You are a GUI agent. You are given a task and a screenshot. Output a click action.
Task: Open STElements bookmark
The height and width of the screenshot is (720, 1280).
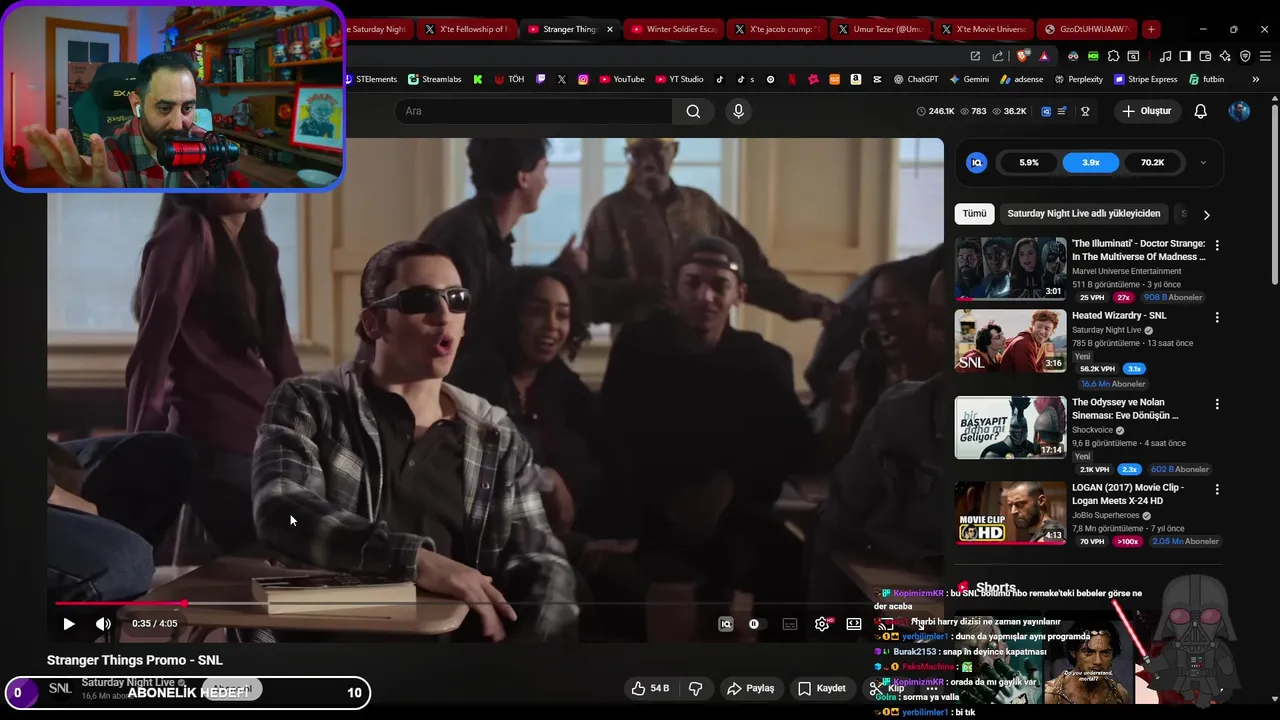pyautogui.click(x=370, y=79)
